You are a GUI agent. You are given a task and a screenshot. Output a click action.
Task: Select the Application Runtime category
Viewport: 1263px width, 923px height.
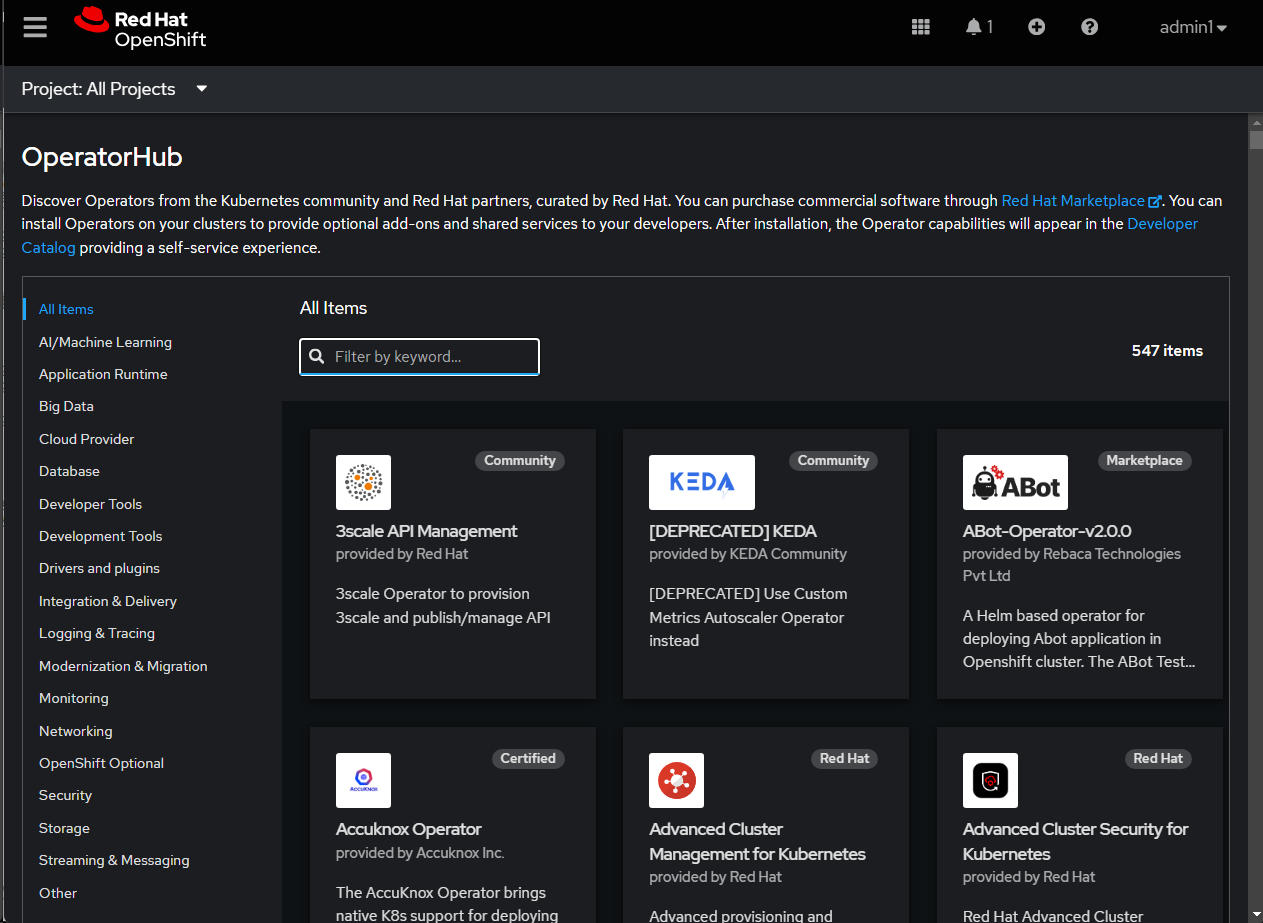click(x=103, y=374)
